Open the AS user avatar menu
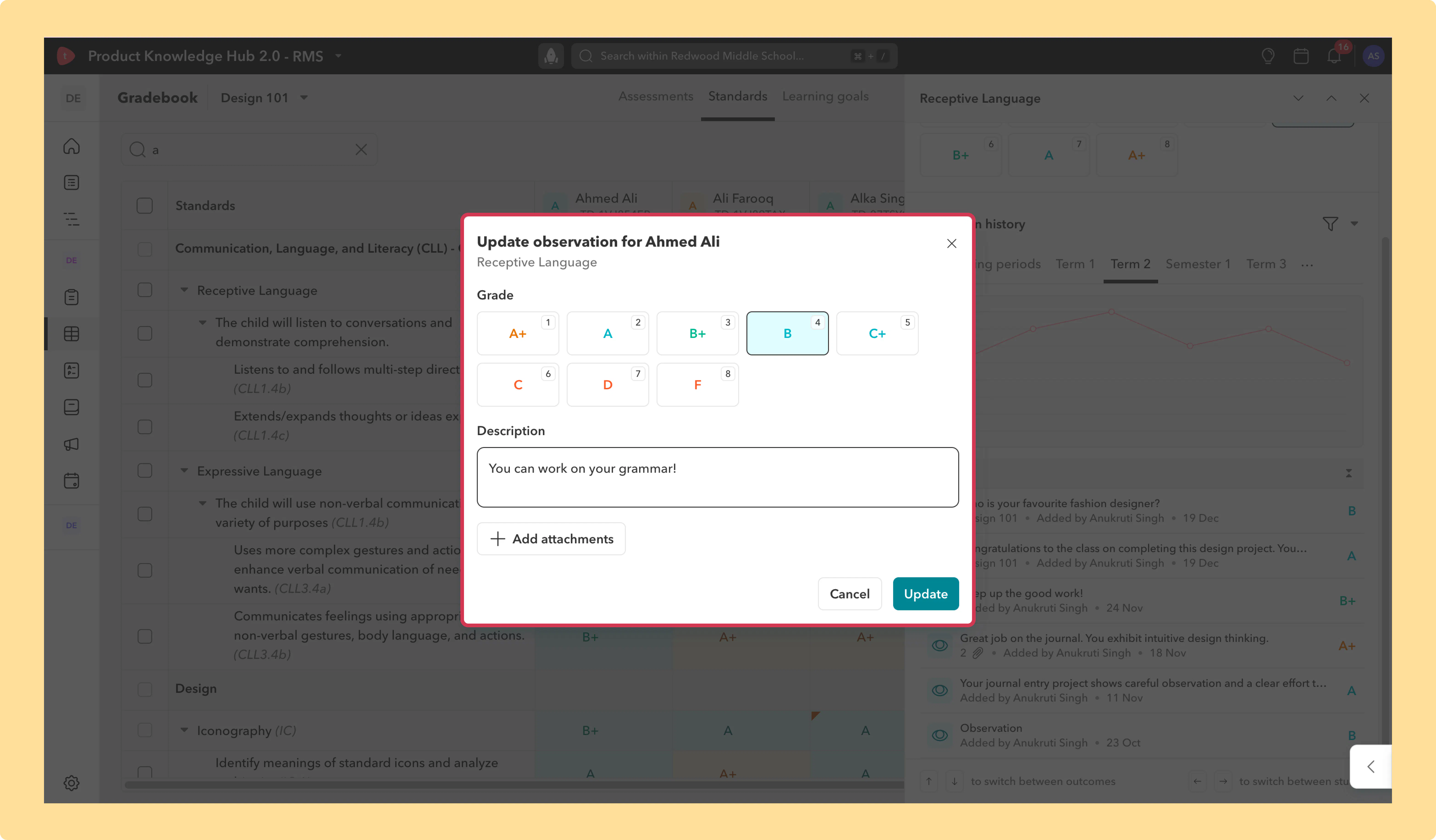The height and width of the screenshot is (840, 1436). [1373, 56]
